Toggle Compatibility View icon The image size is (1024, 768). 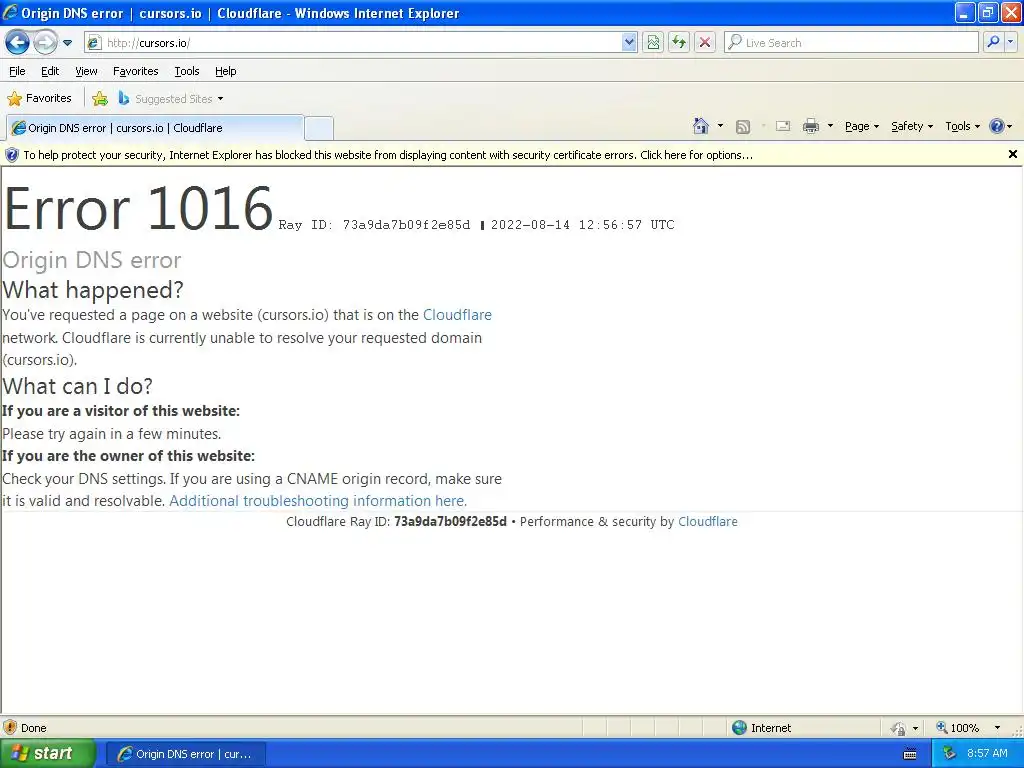coord(653,43)
